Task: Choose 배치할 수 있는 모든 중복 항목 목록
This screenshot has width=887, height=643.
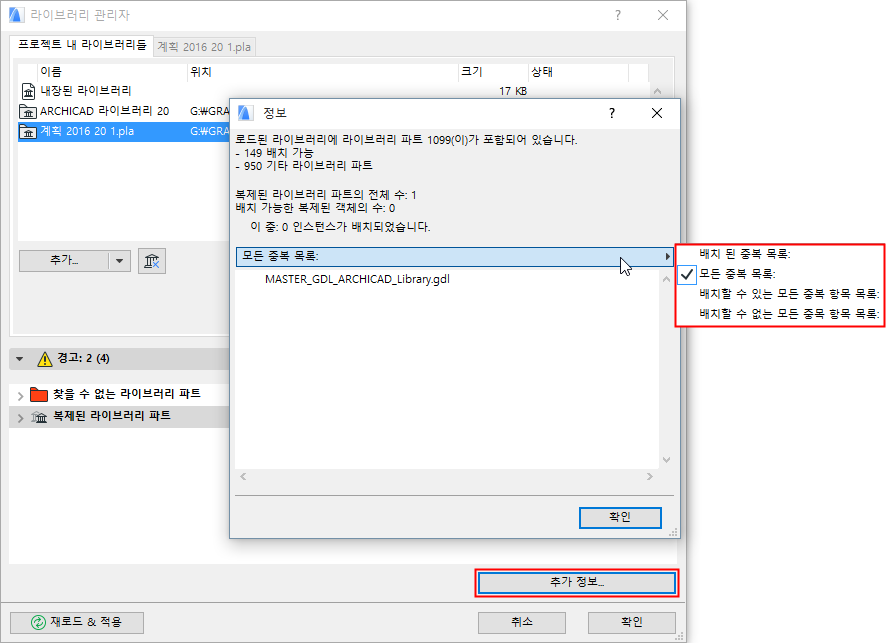Action: pos(780,294)
